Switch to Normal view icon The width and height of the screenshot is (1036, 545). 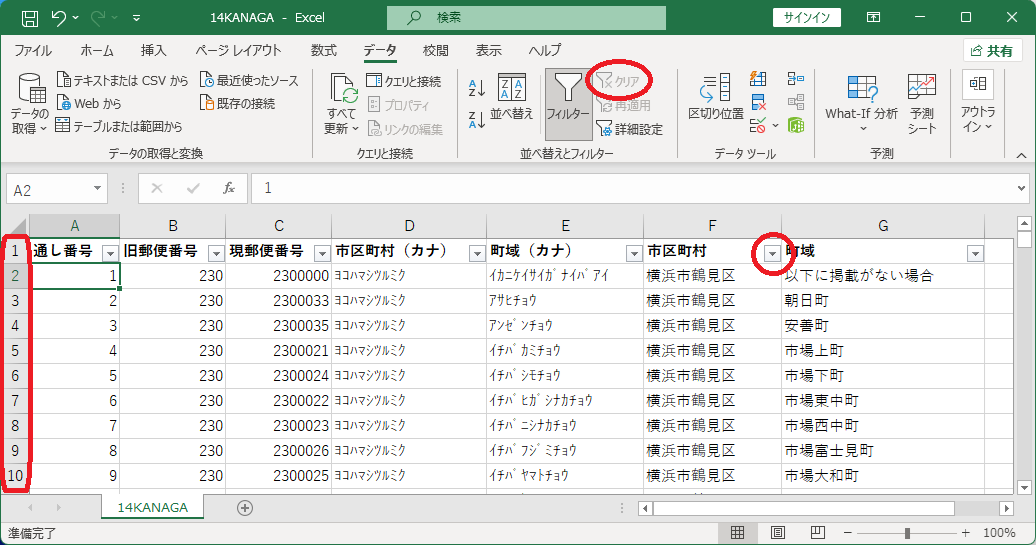tap(737, 532)
